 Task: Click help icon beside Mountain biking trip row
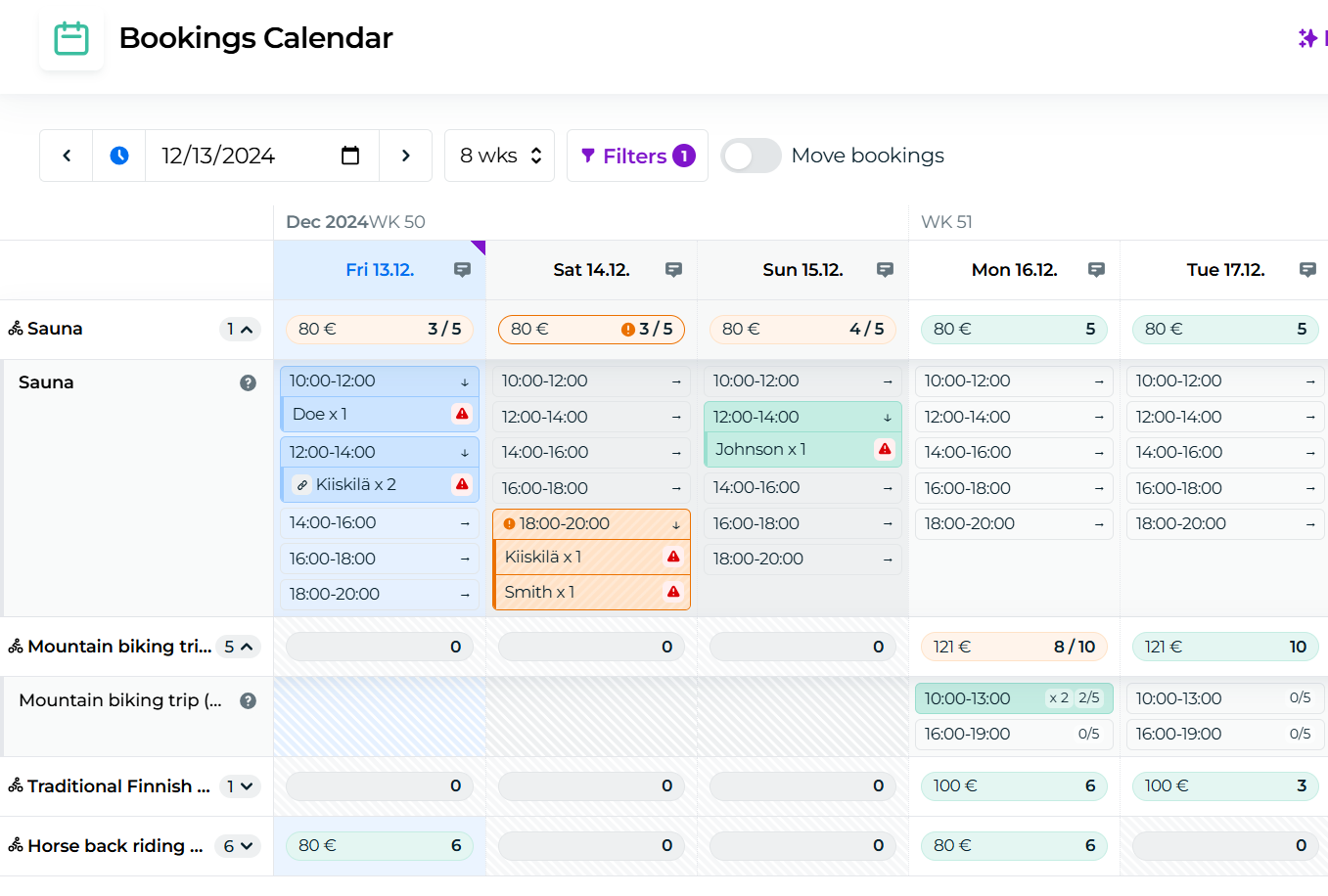tap(248, 700)
